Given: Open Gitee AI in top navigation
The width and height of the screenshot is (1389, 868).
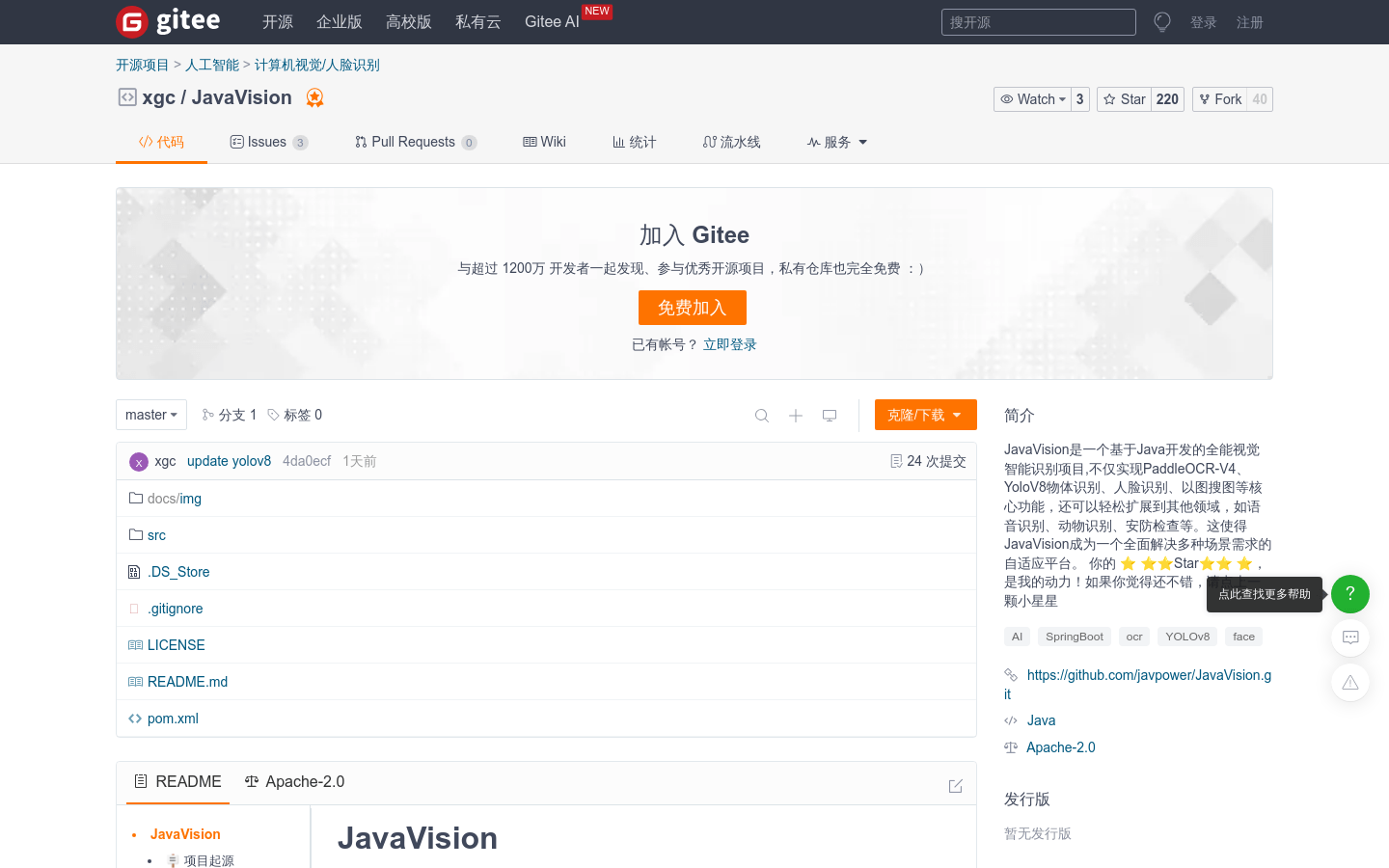Looking at the screenshot, I should coord(552,21).
